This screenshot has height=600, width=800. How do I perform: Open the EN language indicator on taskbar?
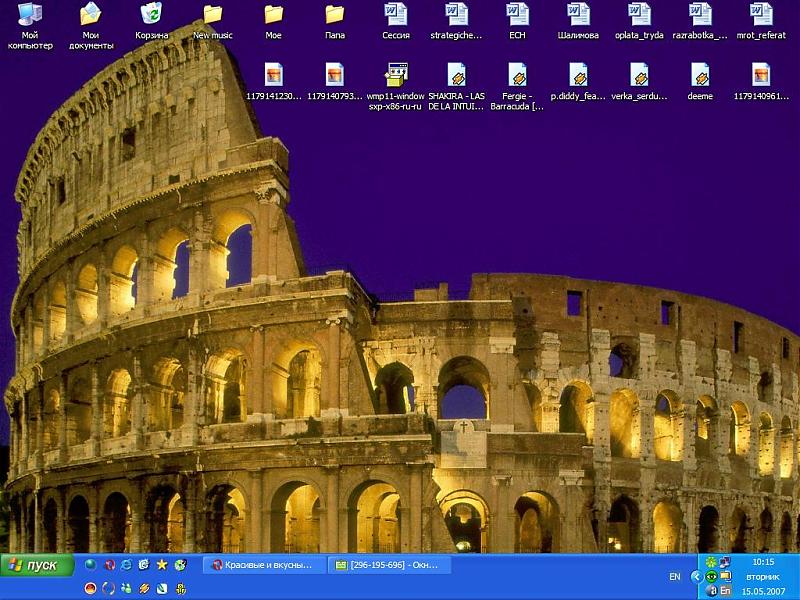tap(675, 577)
